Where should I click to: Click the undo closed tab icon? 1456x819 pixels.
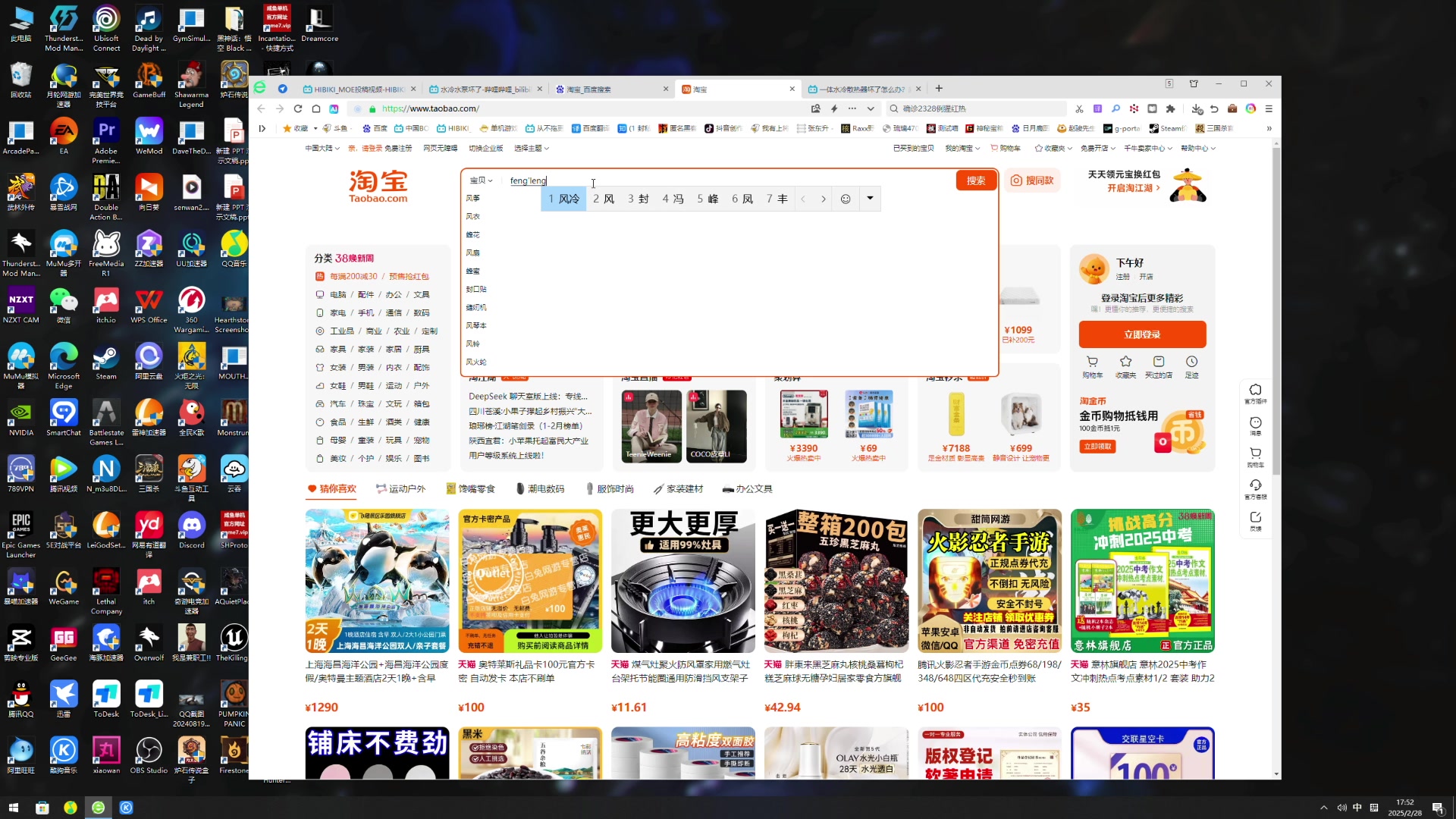tap(1214, 108)
